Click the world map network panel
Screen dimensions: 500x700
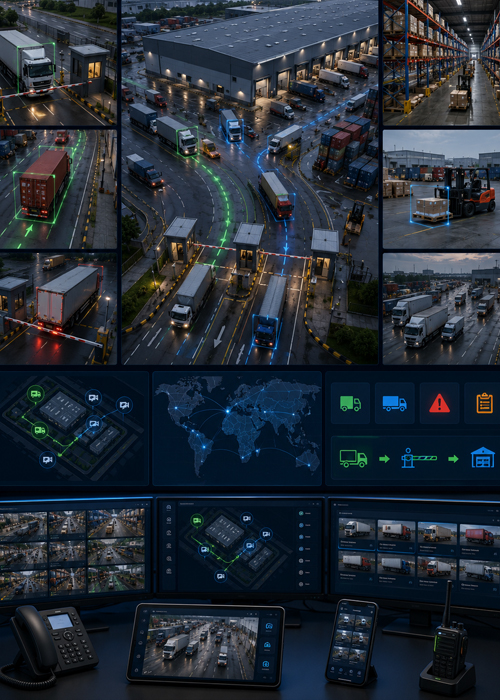237,428
